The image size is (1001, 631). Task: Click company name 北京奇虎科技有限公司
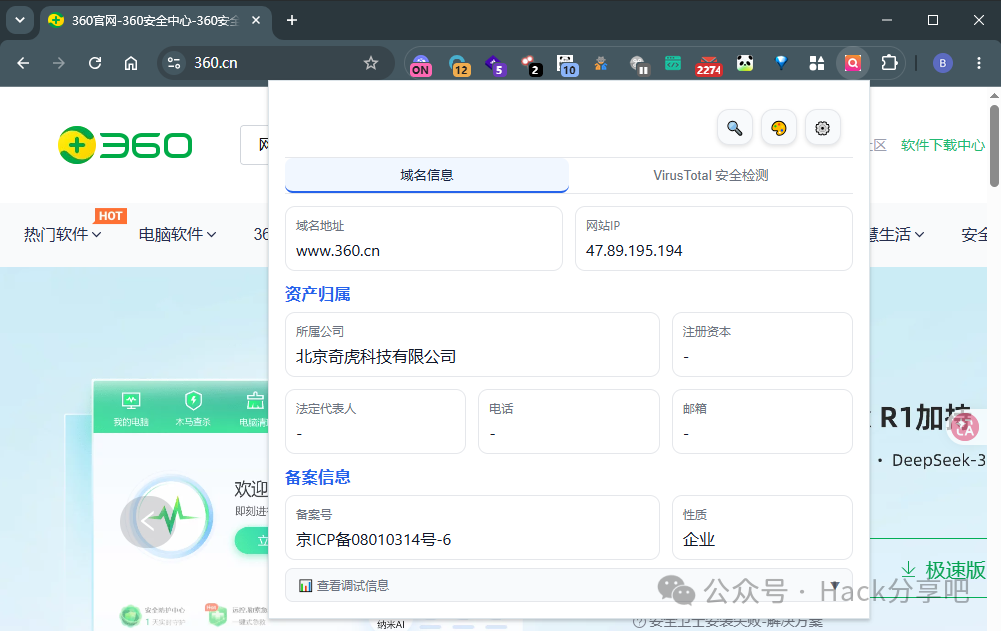coord(376,356)
